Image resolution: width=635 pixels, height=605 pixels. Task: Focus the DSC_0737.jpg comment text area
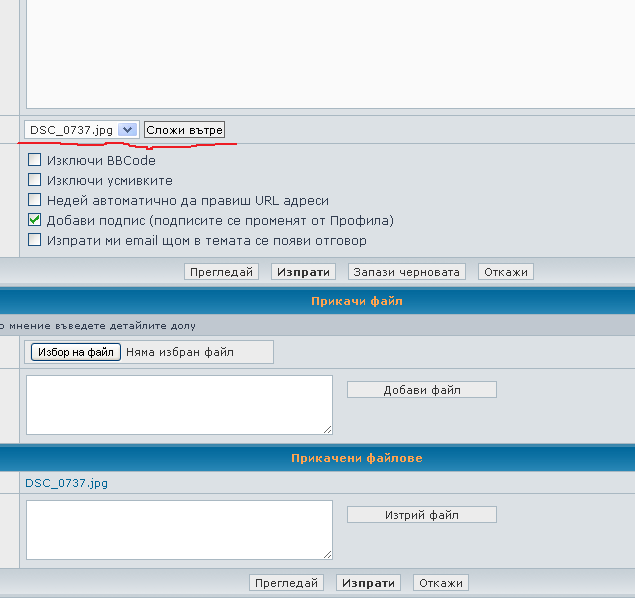tap(179, 530)
